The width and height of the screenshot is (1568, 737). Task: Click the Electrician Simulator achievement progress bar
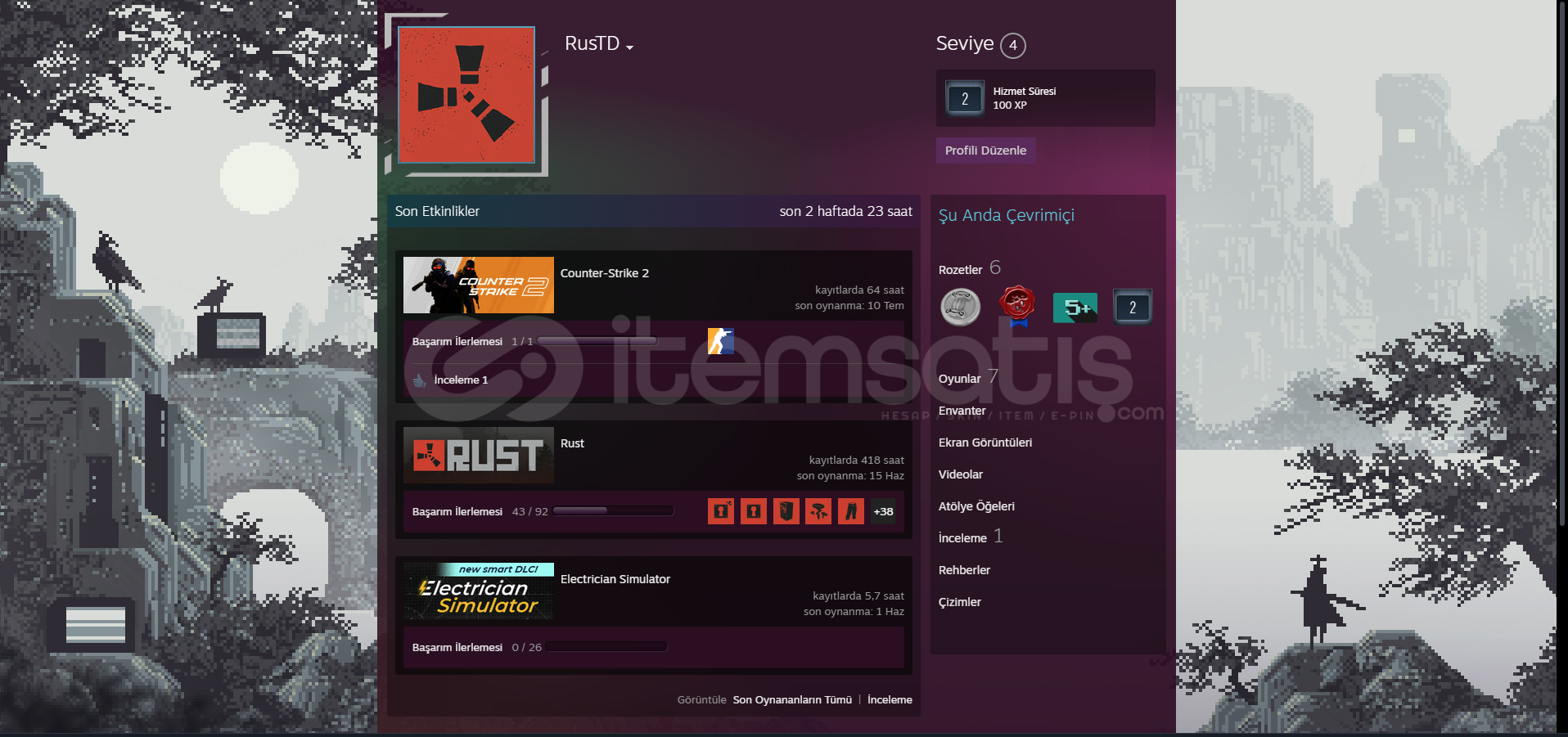click(607, 647)
